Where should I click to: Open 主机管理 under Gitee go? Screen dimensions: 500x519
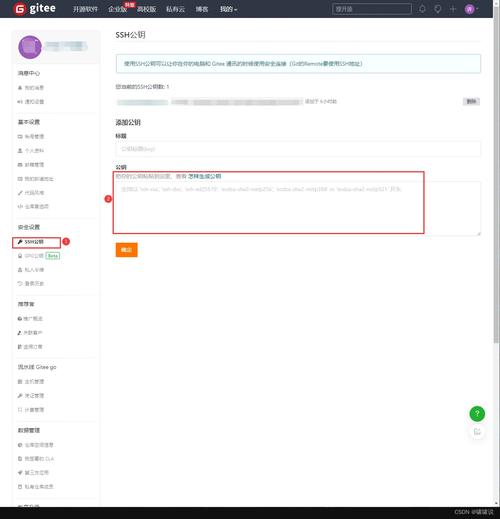tap(34, 382)
